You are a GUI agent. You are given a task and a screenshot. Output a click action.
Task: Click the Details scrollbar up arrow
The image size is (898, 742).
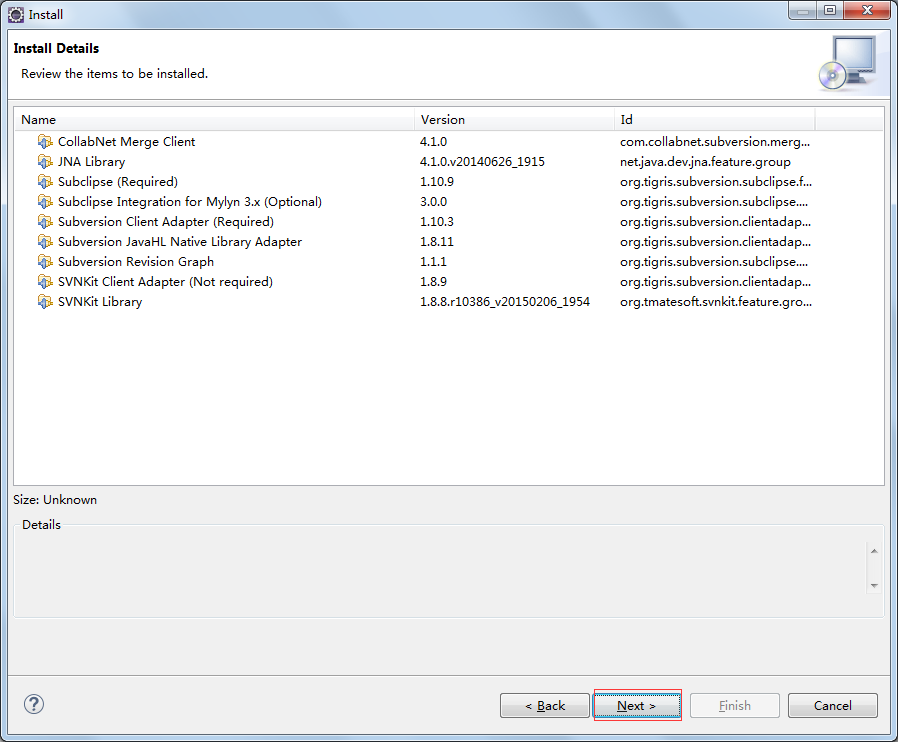point(874,551)
